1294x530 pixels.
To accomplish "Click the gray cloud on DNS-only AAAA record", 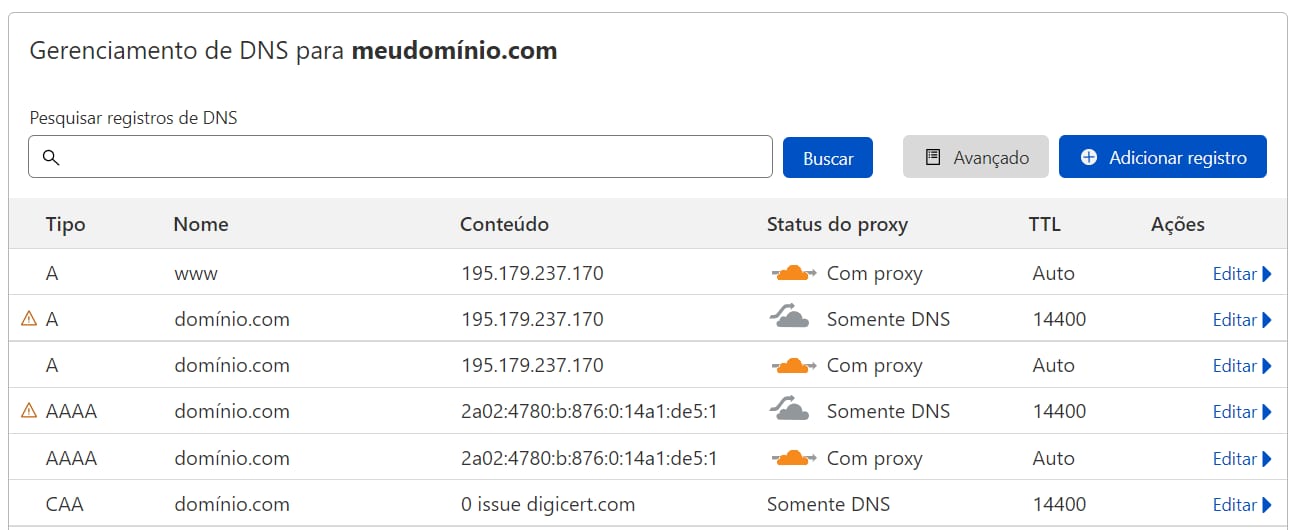I will click(x=789, y=410).
